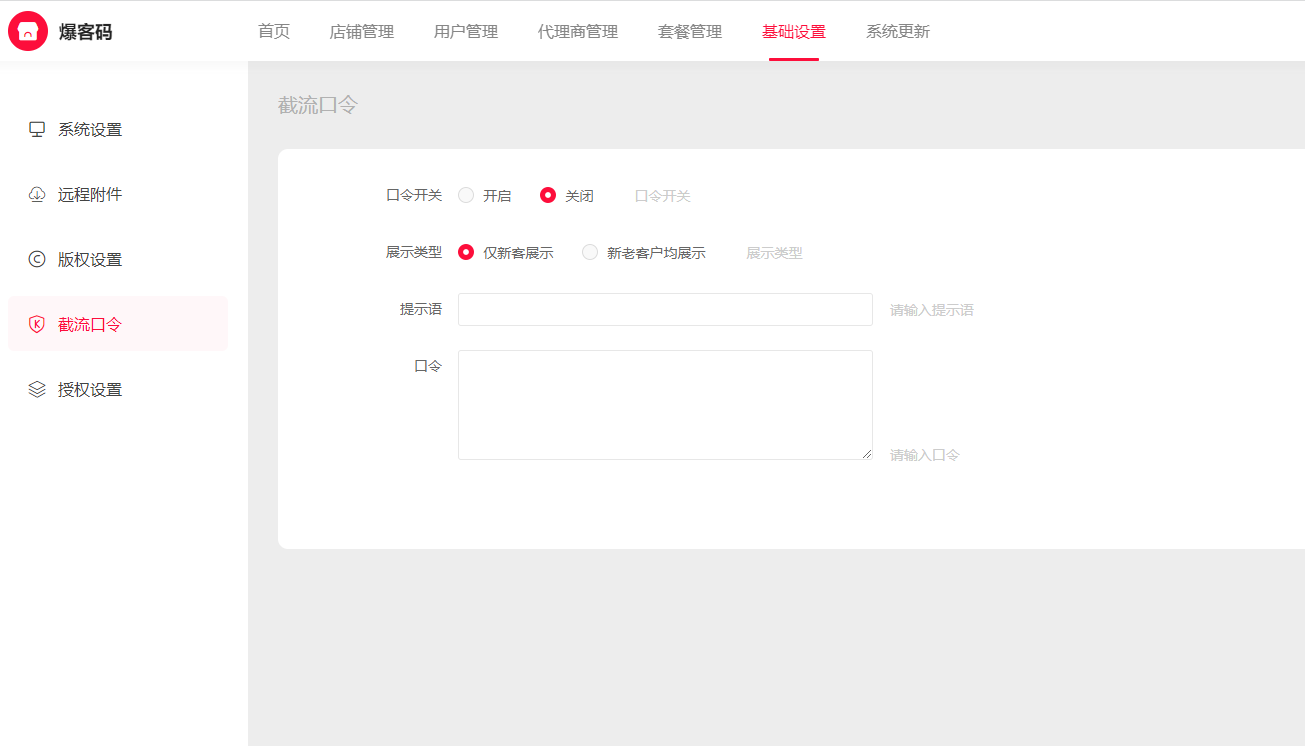The image size is (1305, 746).
Task: Click the copyright icon beside 版权设置
Action: [x=37, y=259]
